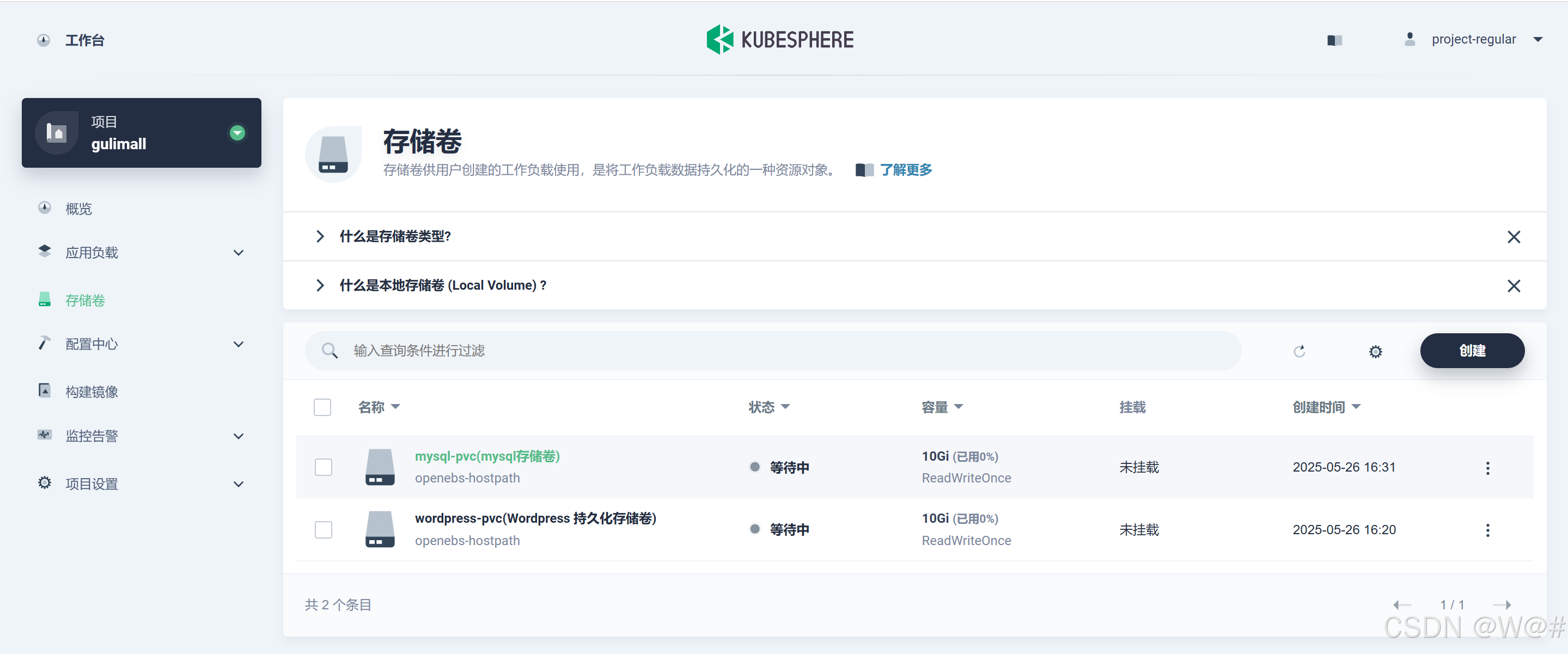Click the 配置中心 hammer icon
This screenshot has width=1568, height=654.
click(x=45, y=343)
